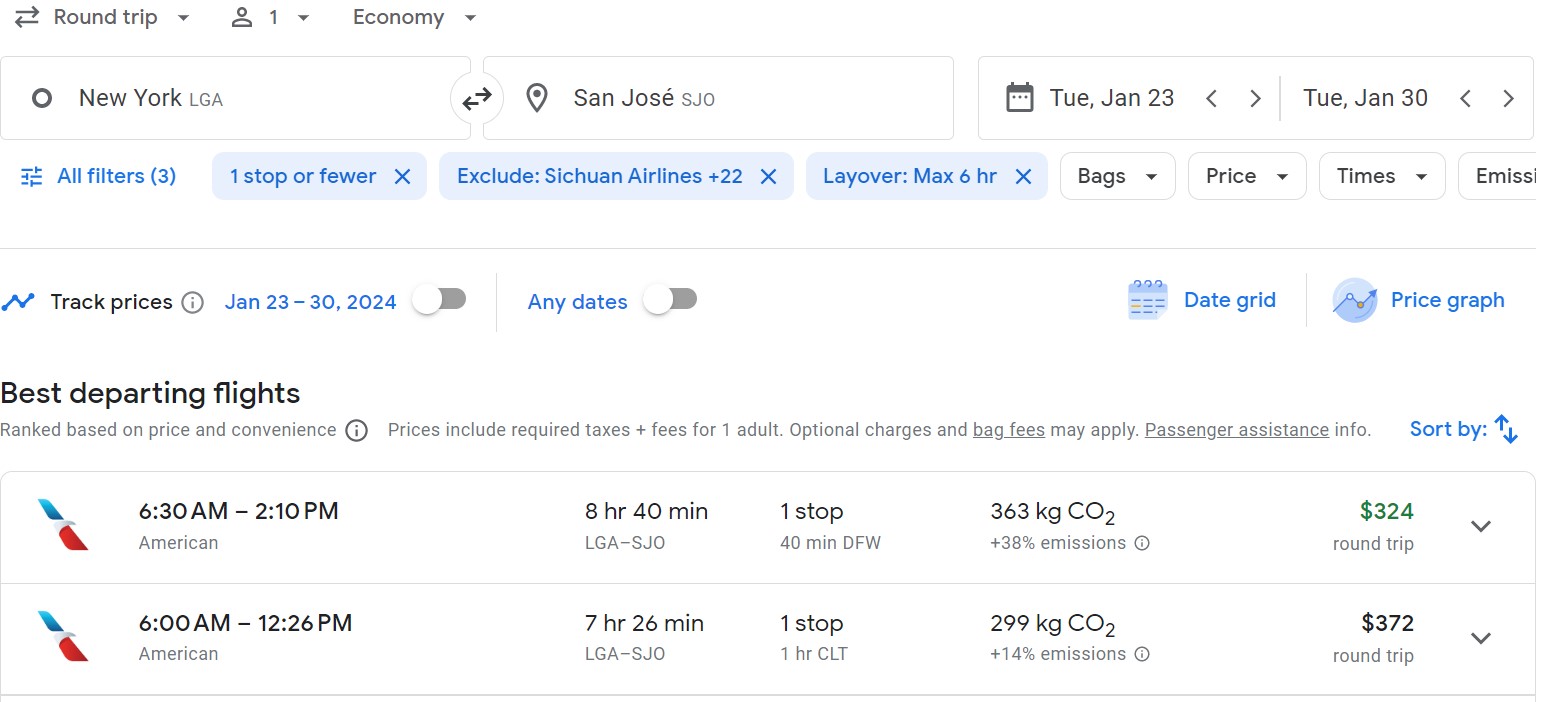Open the All filters panel
1564x702 pixels.
(96, 176)
